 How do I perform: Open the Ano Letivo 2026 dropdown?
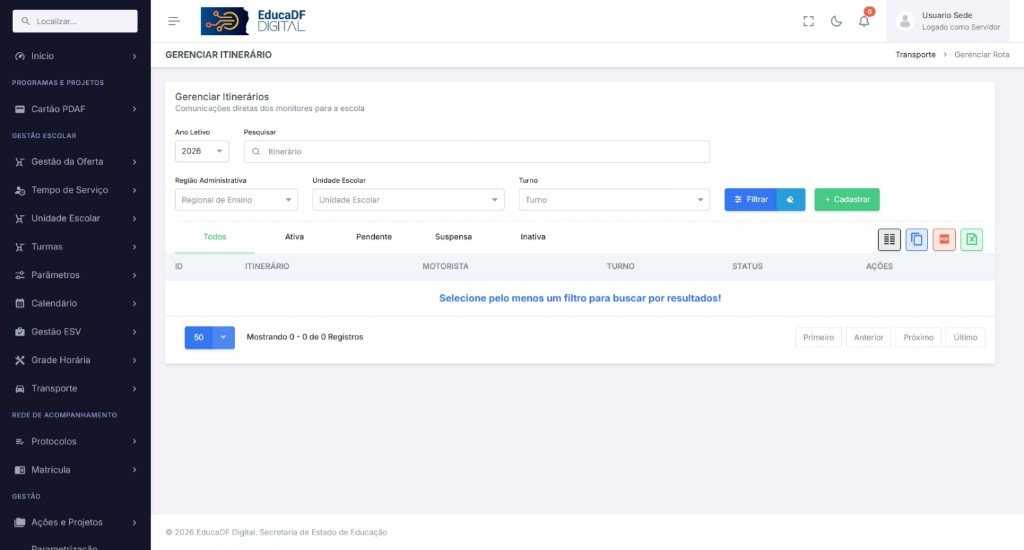pos(202,152)
